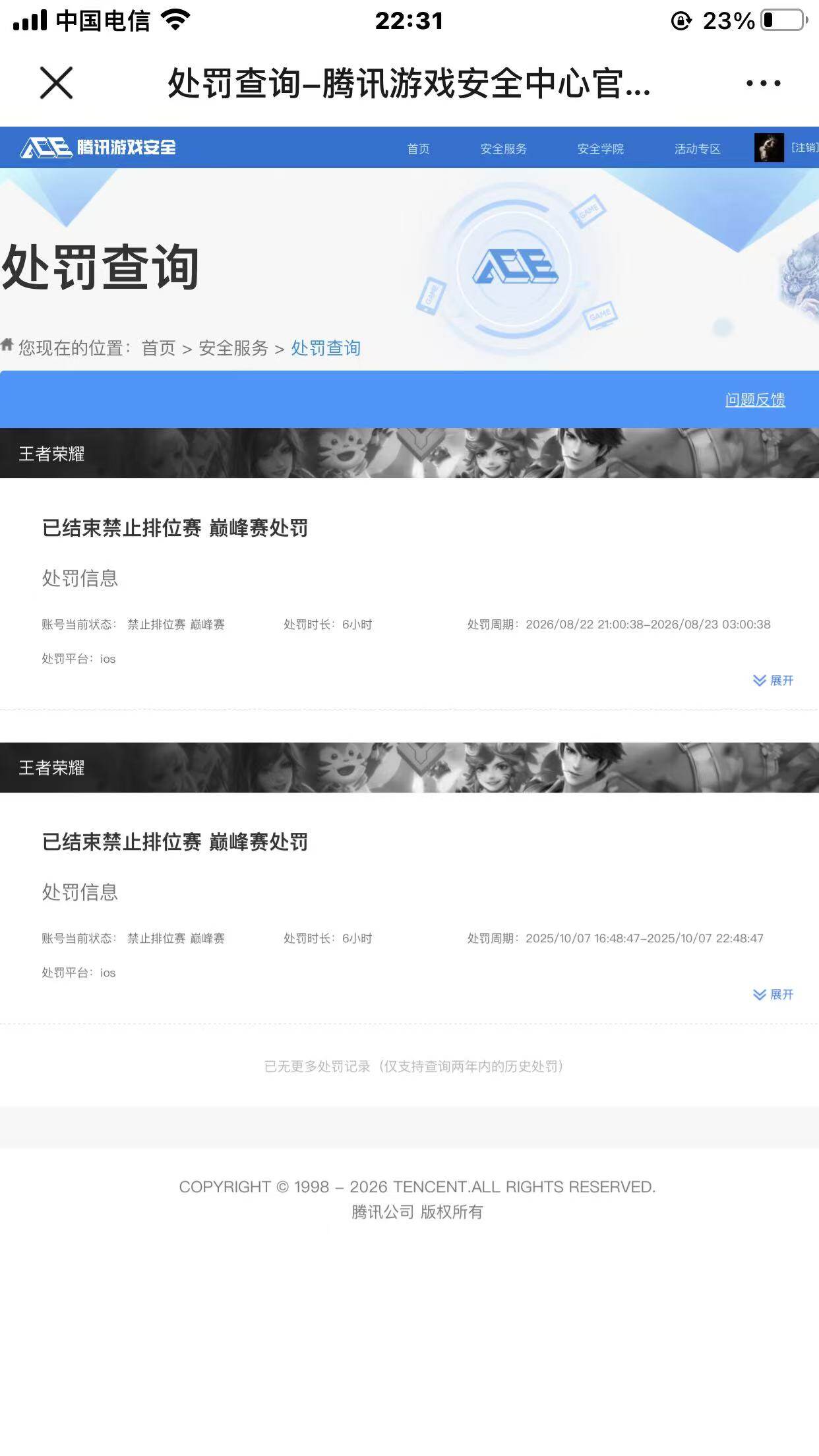Tap the battery indicator icon
Viewport: 819px width, 1456px height.
[784, 20]
